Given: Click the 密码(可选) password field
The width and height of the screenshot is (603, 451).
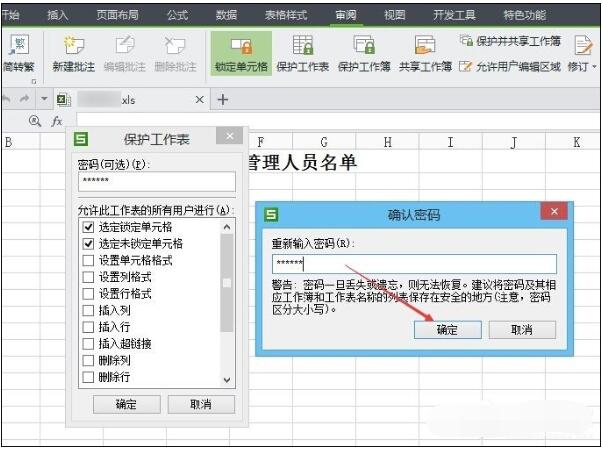Looking at the screenshot, I should coord(157,181).
